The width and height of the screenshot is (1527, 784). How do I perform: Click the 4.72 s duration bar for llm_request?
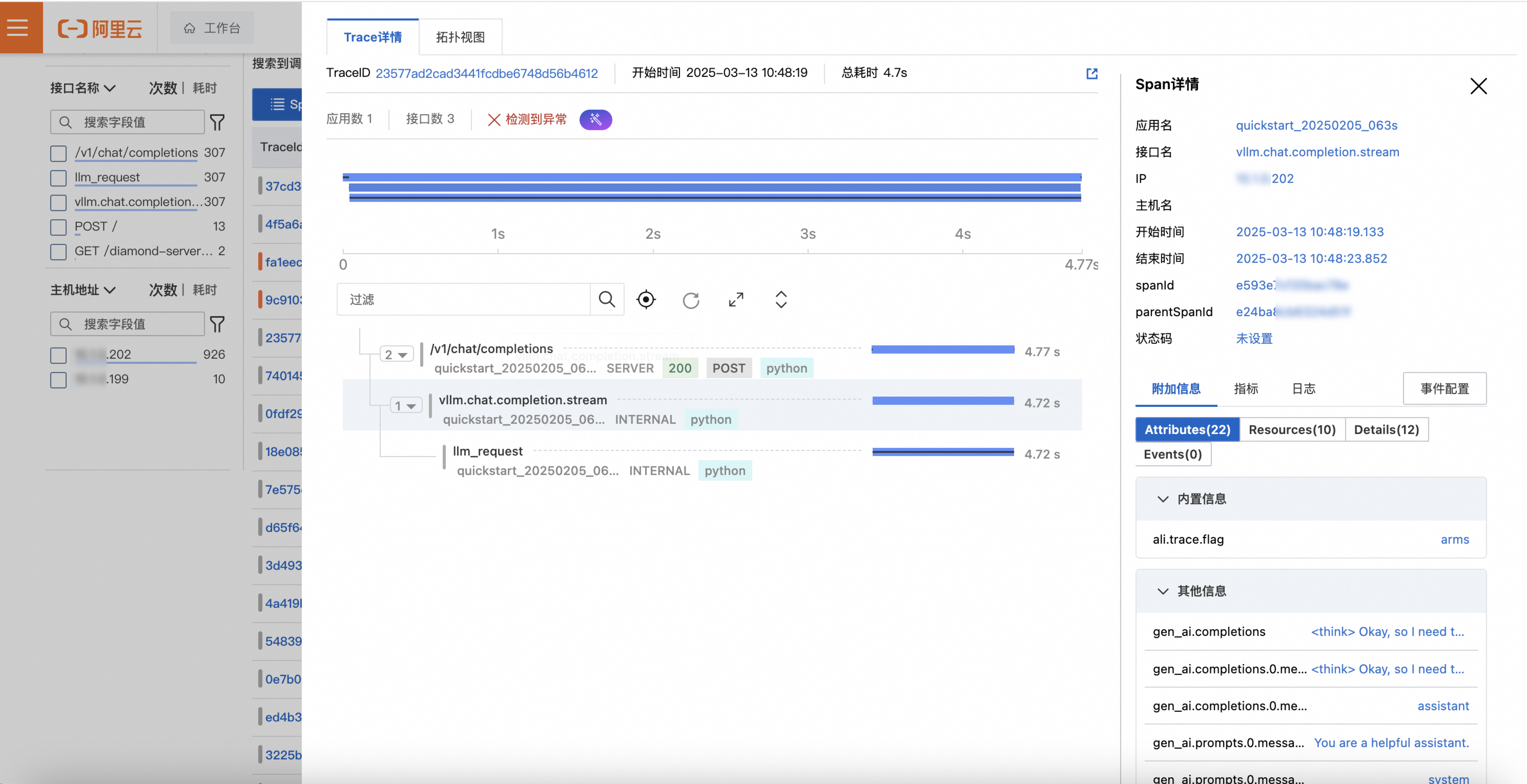[943, 452]
